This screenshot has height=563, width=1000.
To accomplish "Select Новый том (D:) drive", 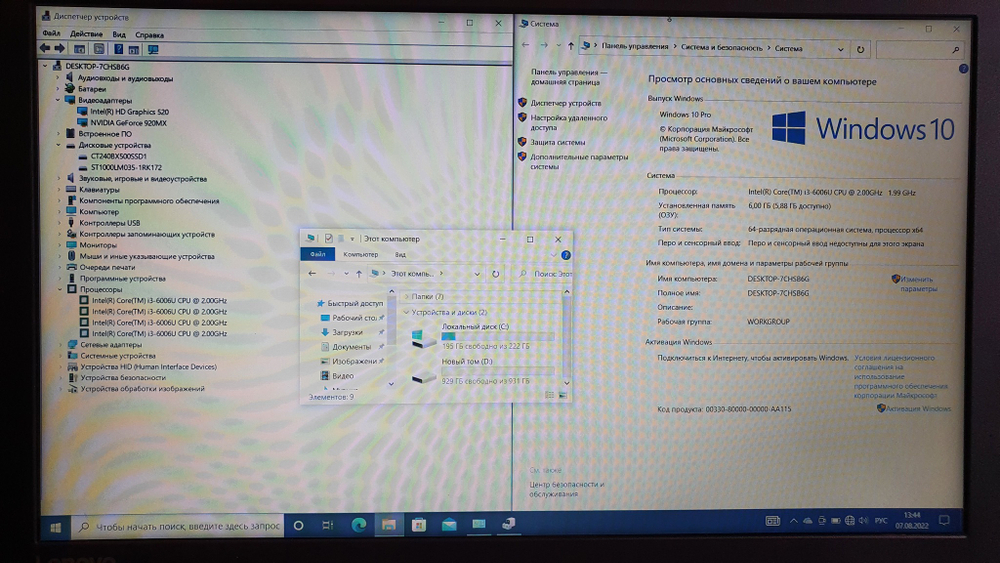I will (x=483, y=371).
